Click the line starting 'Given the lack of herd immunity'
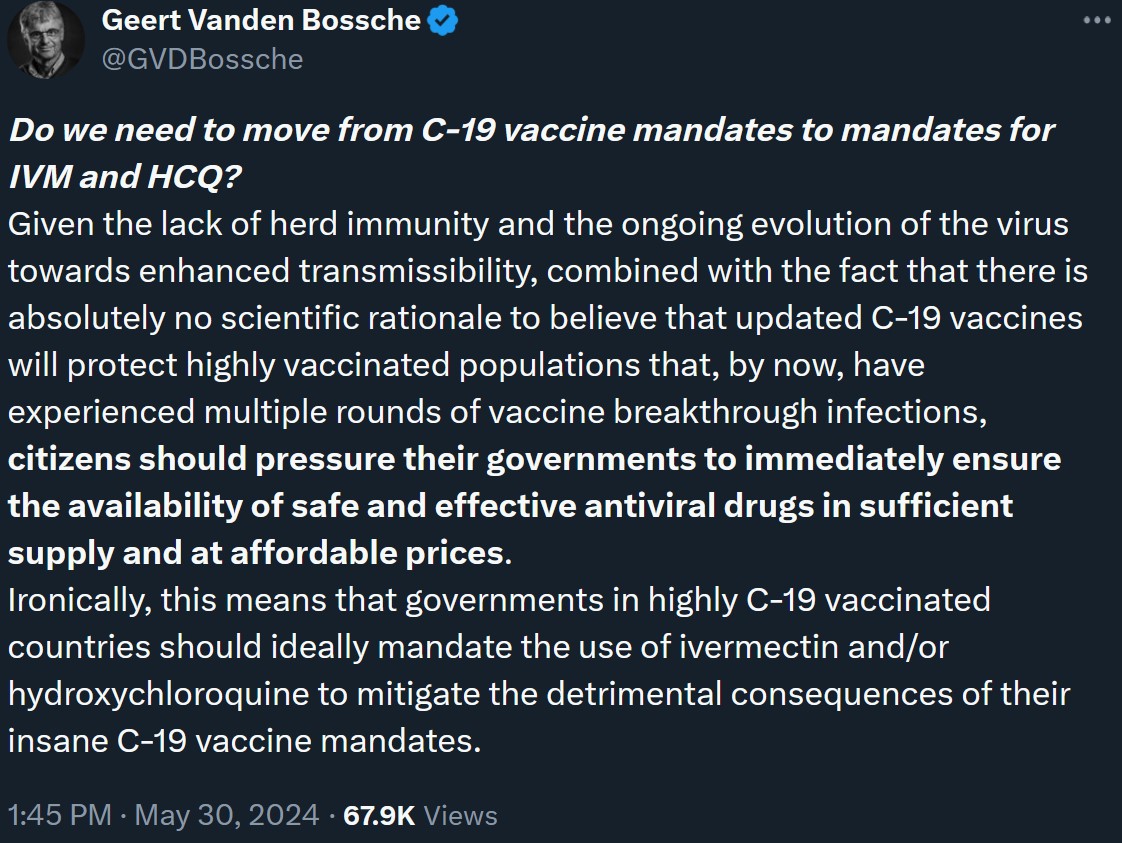Viewport: 1122px width, 843px height. click(x=538, y=224)
